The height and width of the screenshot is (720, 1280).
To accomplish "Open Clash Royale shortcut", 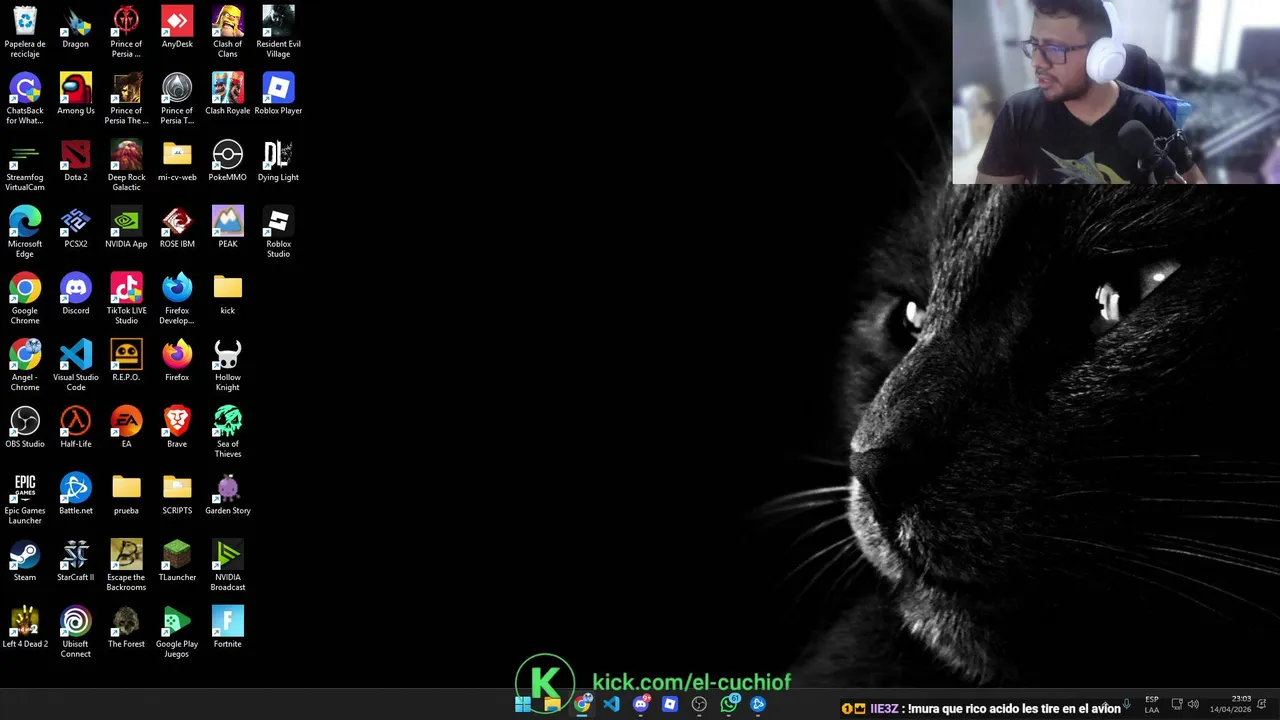I will coord(228,93).
